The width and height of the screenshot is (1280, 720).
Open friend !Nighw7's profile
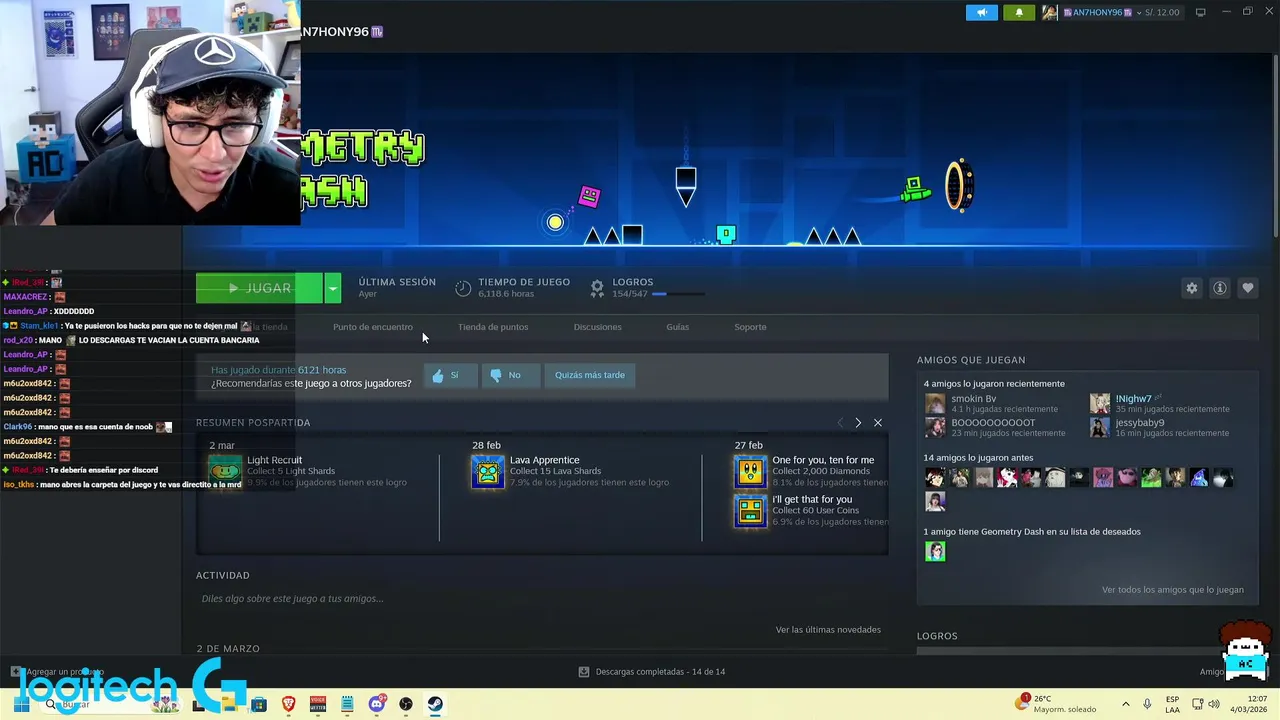point(1134,399)
